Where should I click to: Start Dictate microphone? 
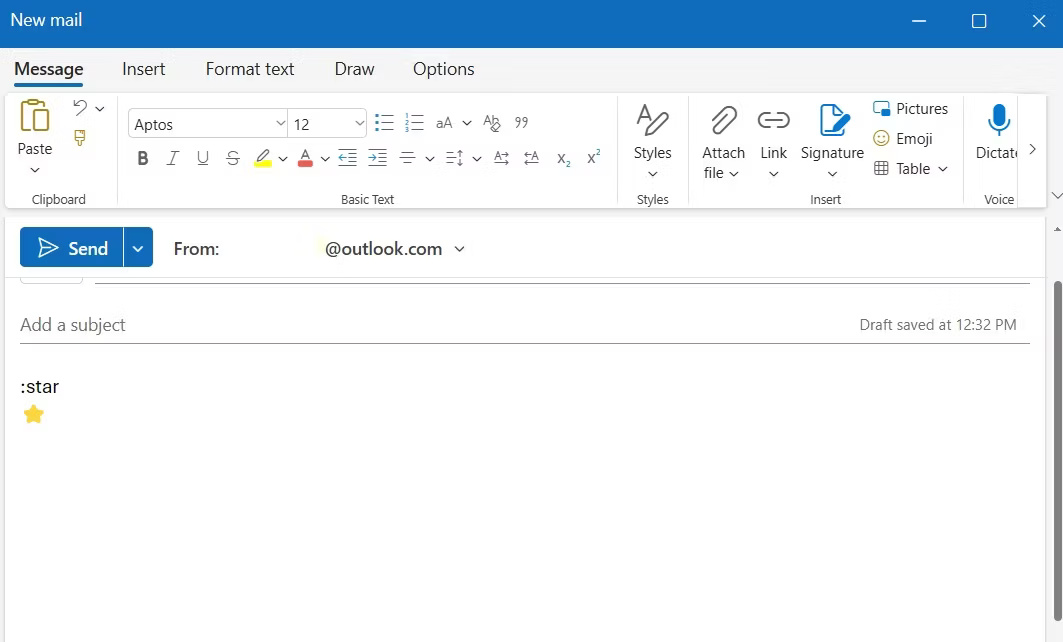[998, 120]
